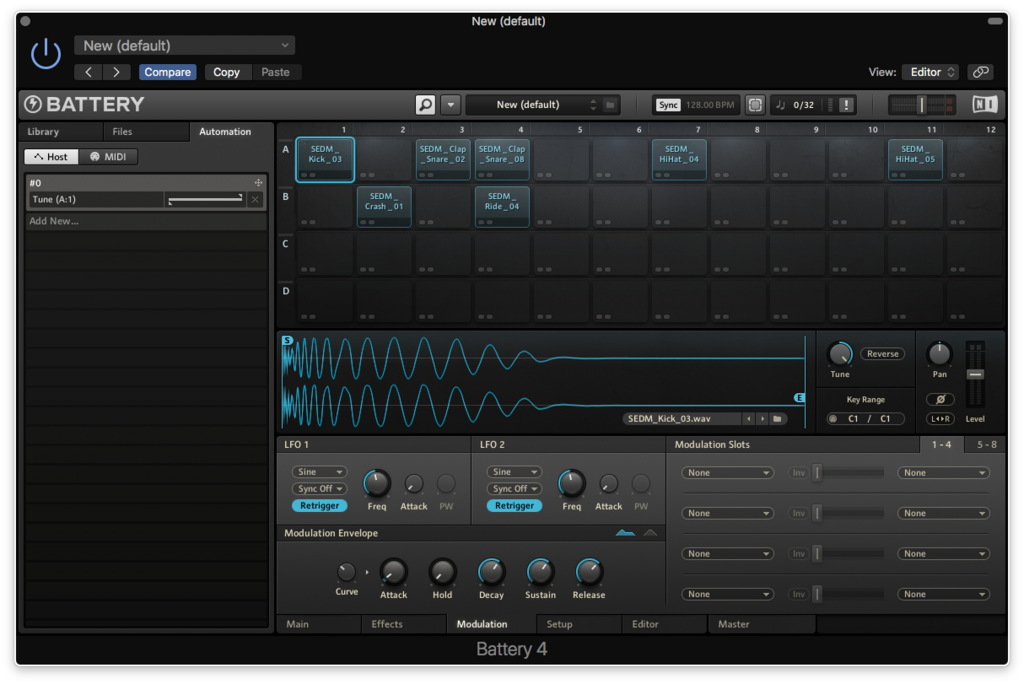Viewport: 1024px width, 684px height.
Task: Open the first None modulation slot dropdown
Action: 727,472
